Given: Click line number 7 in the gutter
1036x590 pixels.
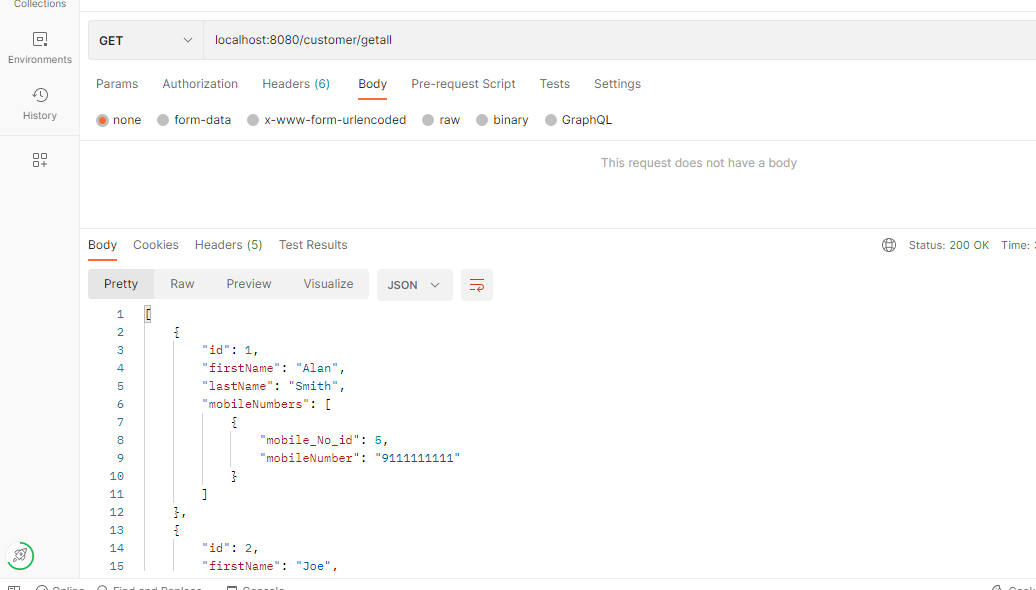Looking at the screenshot, I should [120, 422].
